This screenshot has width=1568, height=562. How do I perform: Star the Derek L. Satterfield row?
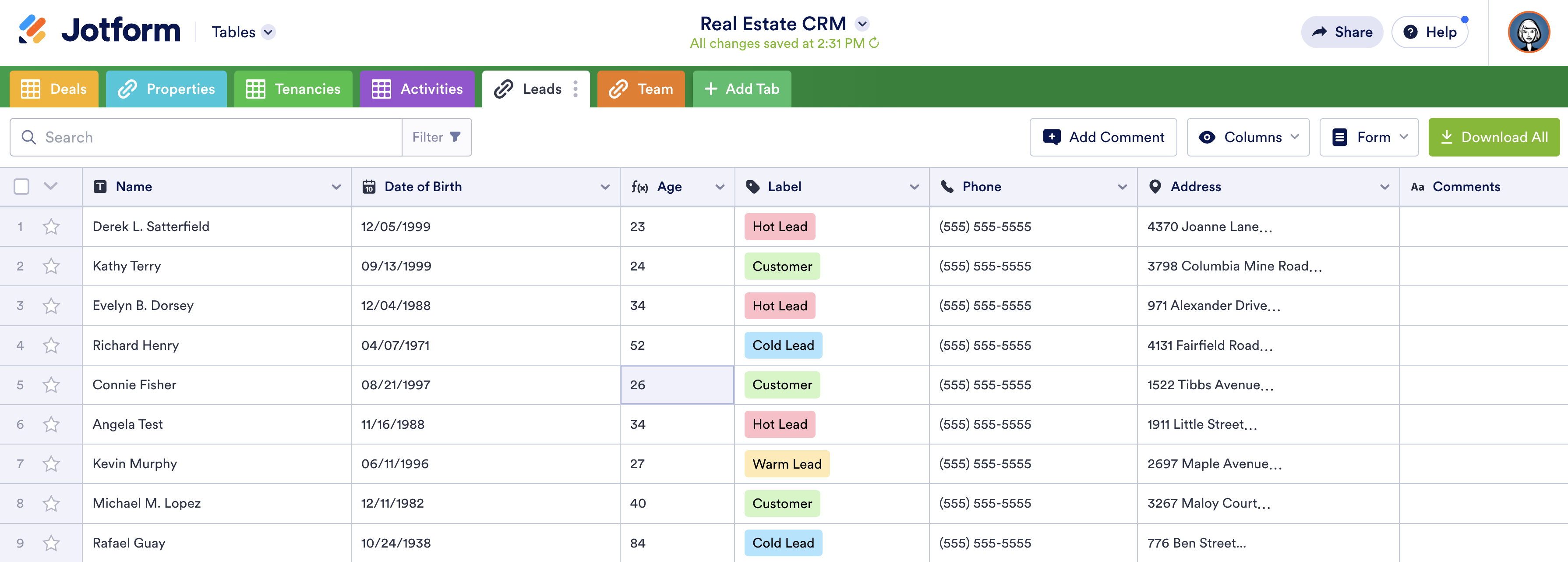tap(51, 227)
